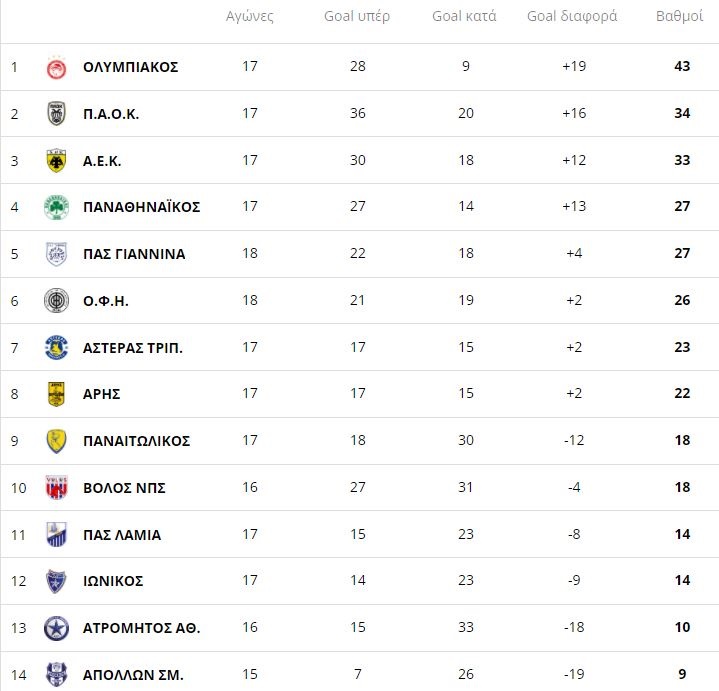Click the ΠΑΟΚ team logo
The height and width of the screenshot is (691, 719).
point(56,114)
